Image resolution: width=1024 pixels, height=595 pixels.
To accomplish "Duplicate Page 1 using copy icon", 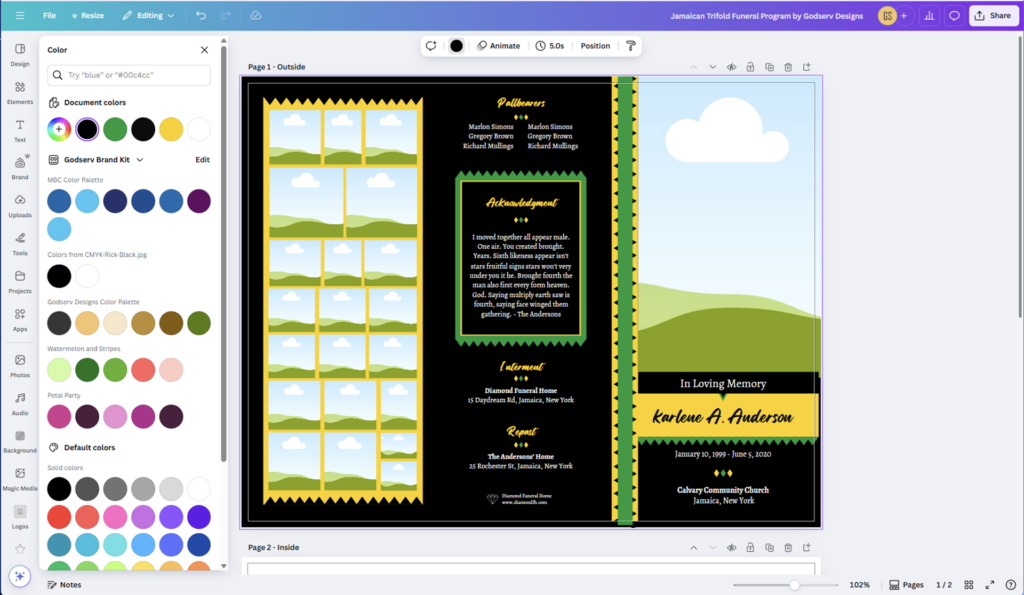I will click(769, 67).
